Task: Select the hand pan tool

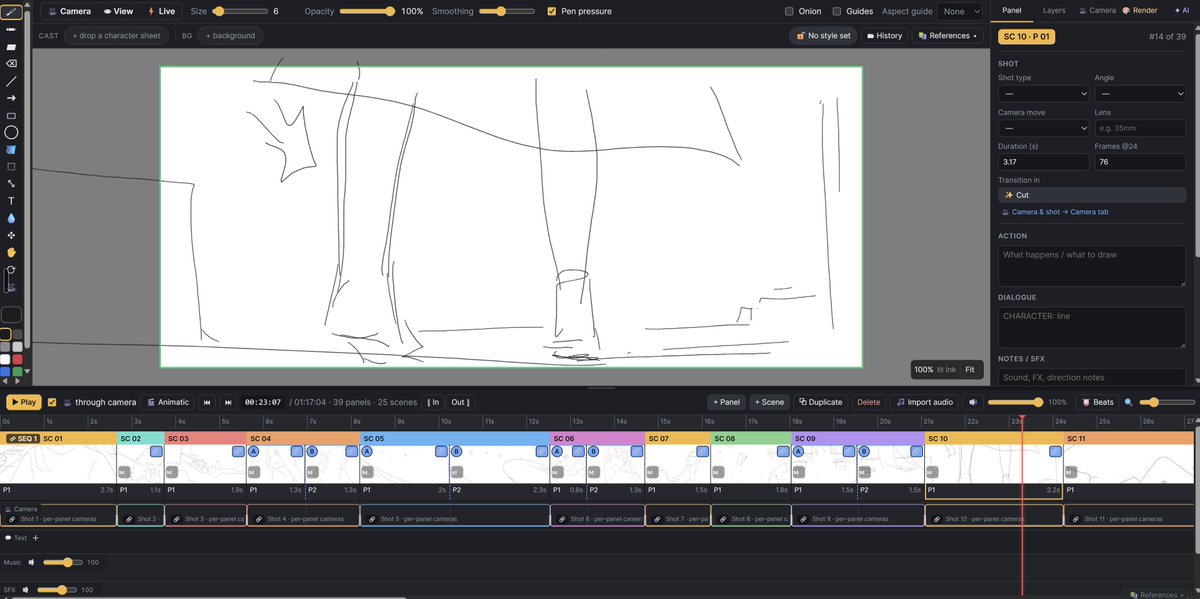Action: [x=11, y=252]
